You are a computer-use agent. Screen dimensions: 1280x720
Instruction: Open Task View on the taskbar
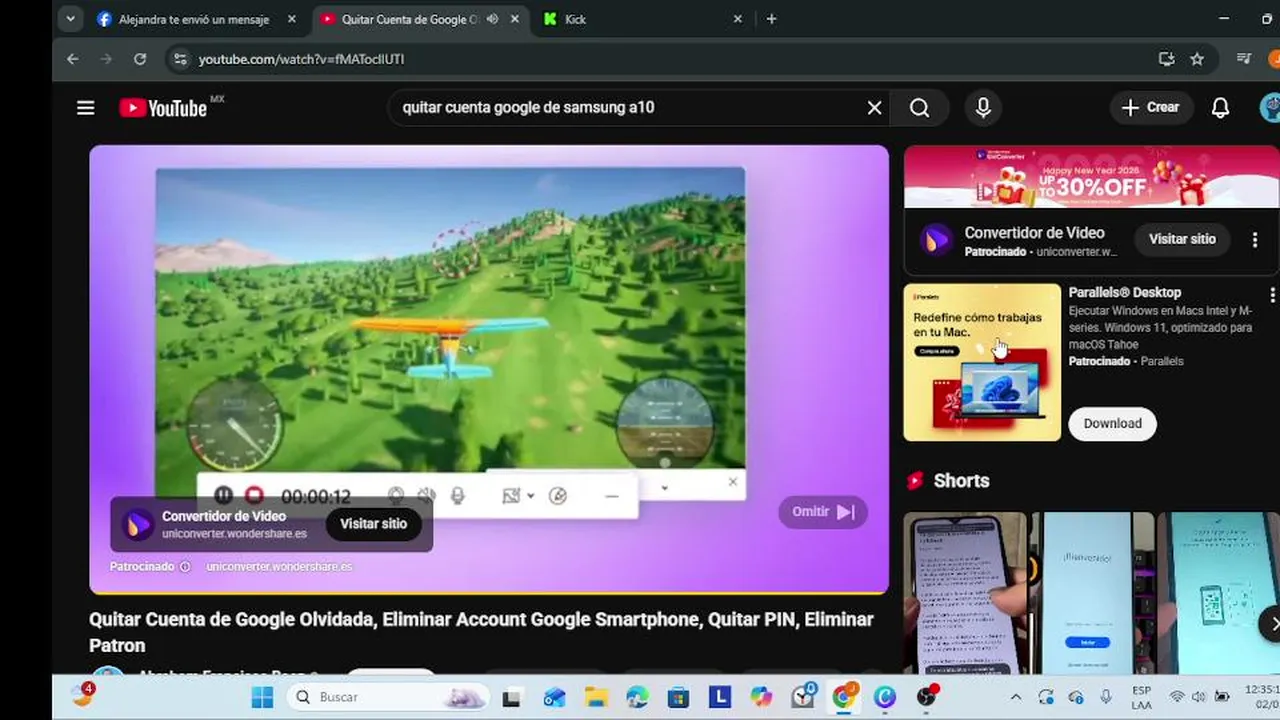coord(511,697)
